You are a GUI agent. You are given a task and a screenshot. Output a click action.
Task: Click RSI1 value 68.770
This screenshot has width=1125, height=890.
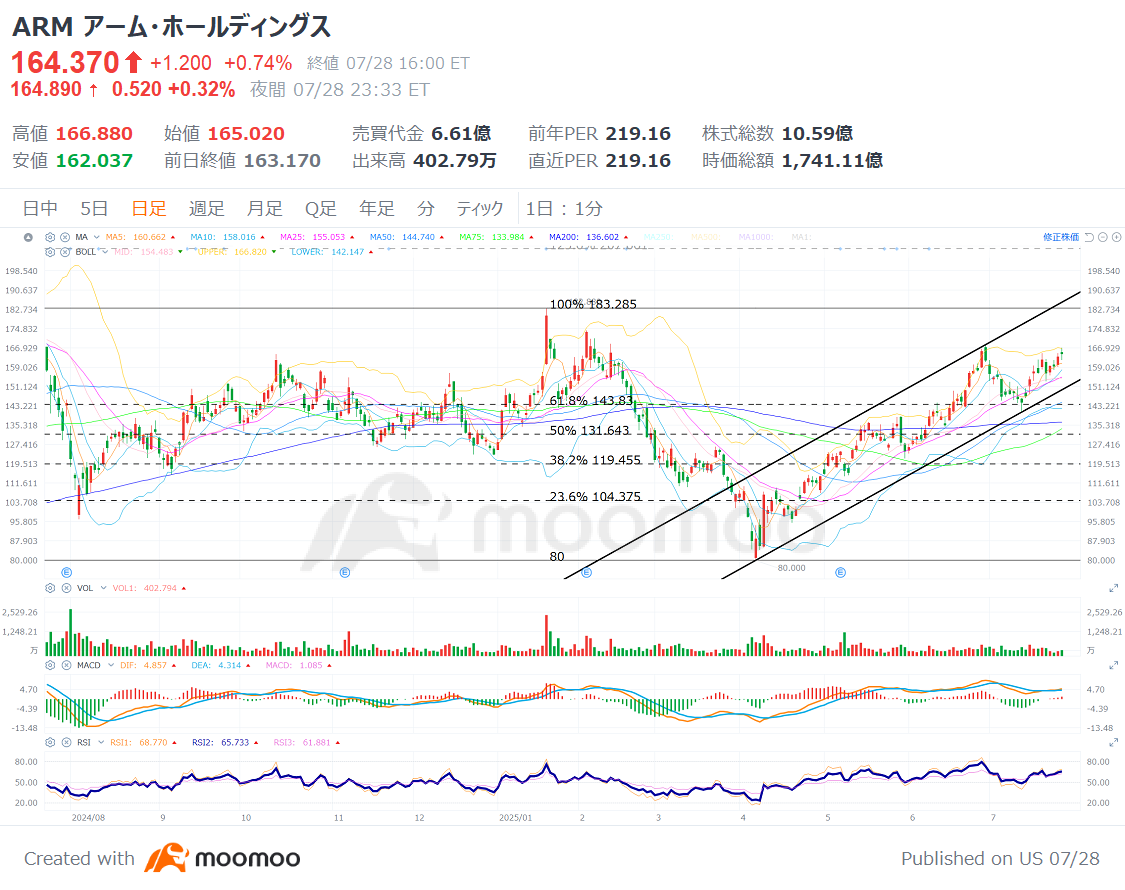[x=153, y=742]
